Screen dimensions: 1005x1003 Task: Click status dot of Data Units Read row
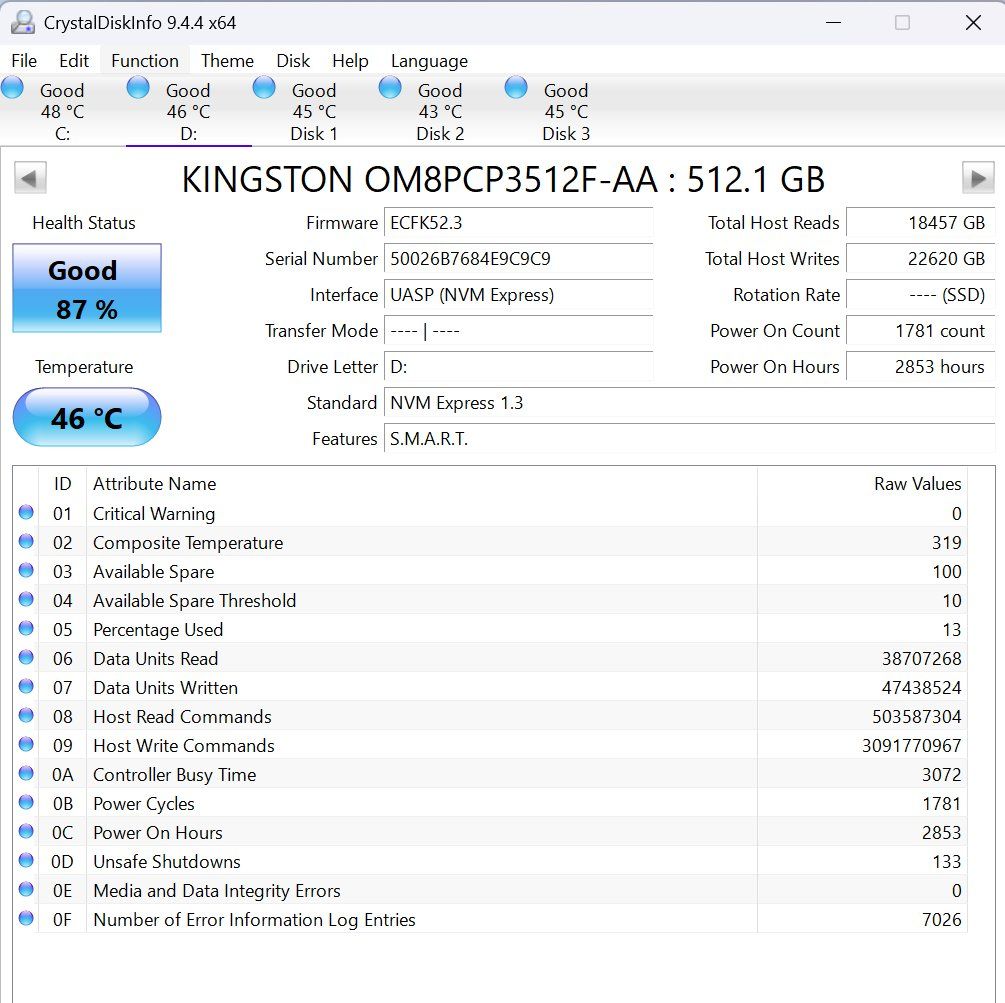coord(26,657)
